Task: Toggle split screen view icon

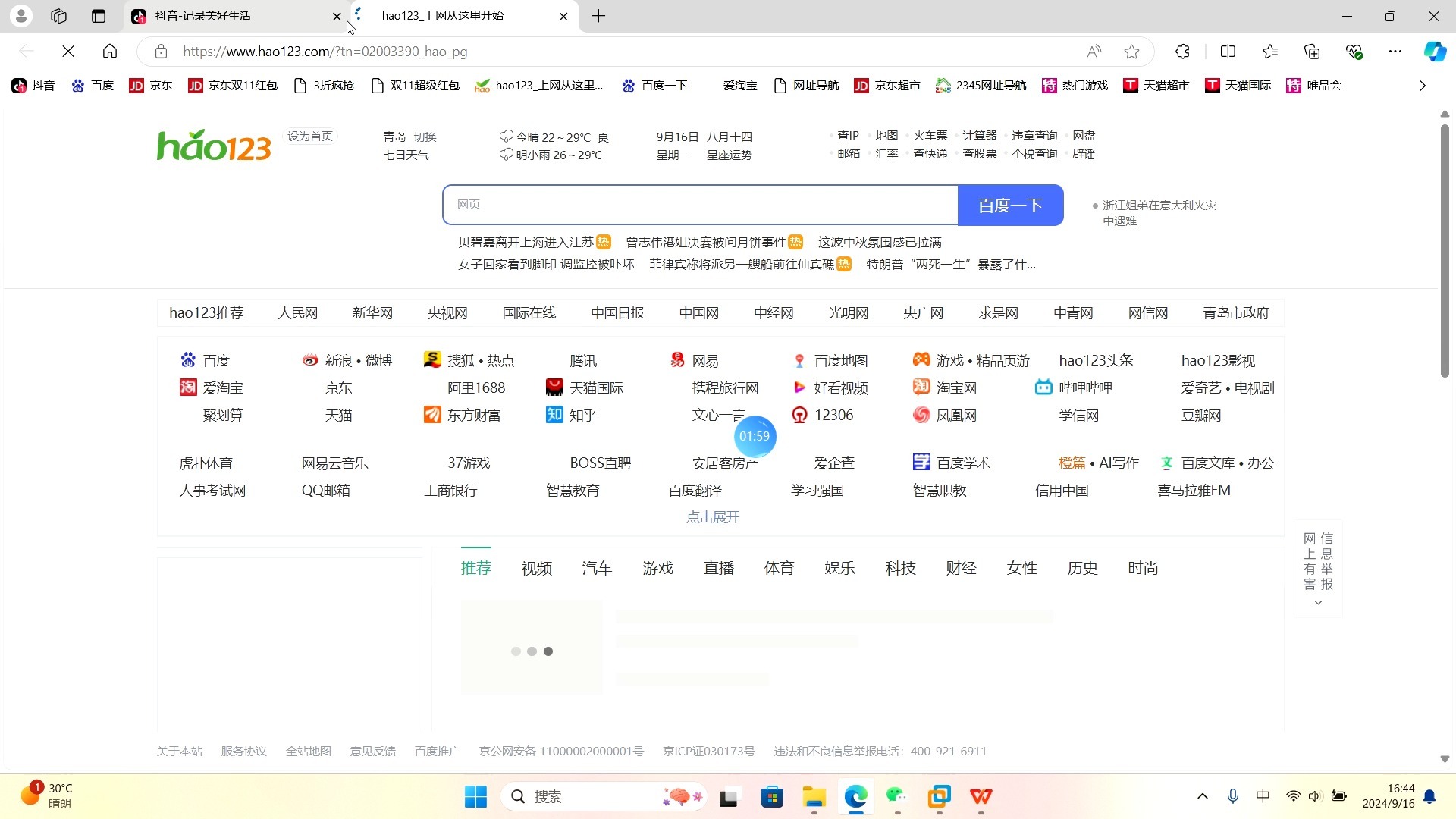Action: click(x=1228, y=52)
